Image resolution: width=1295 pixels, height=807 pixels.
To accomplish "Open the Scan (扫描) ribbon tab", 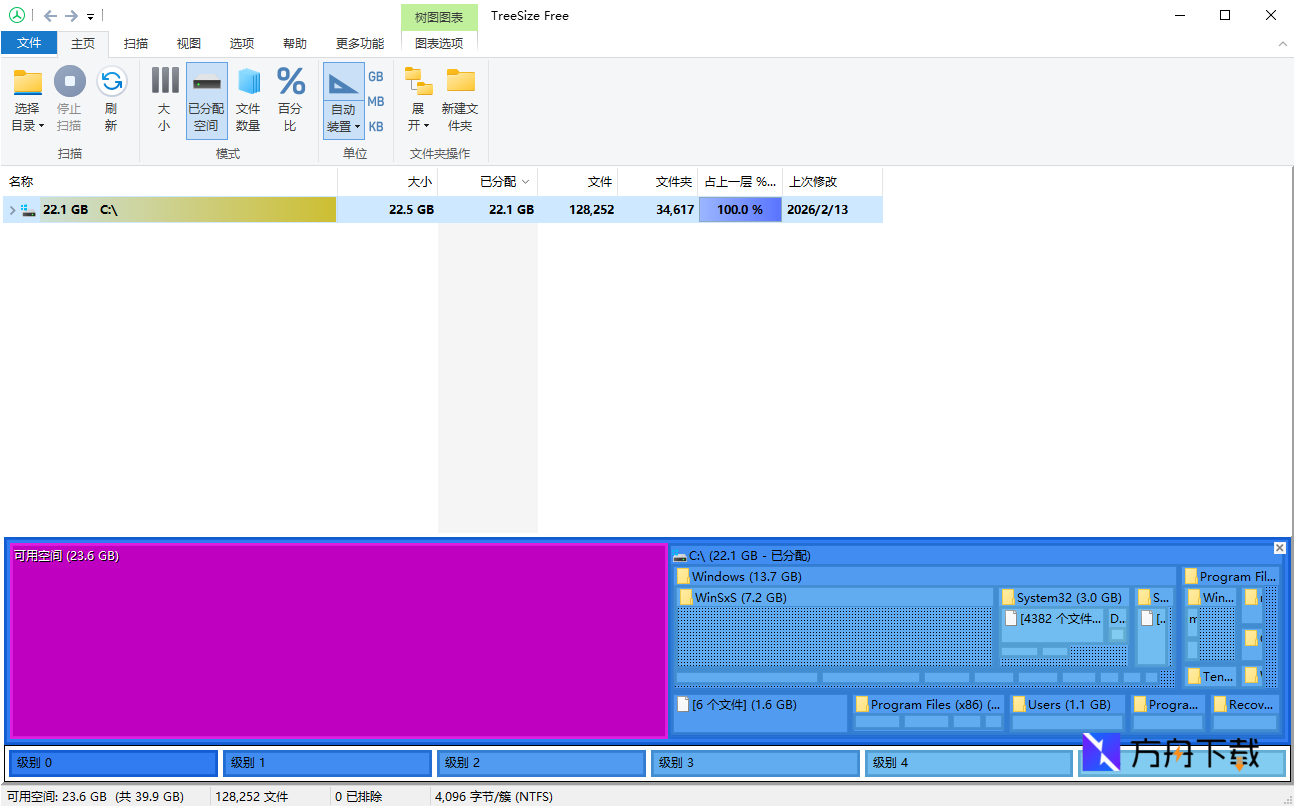I will coord(136,44).
